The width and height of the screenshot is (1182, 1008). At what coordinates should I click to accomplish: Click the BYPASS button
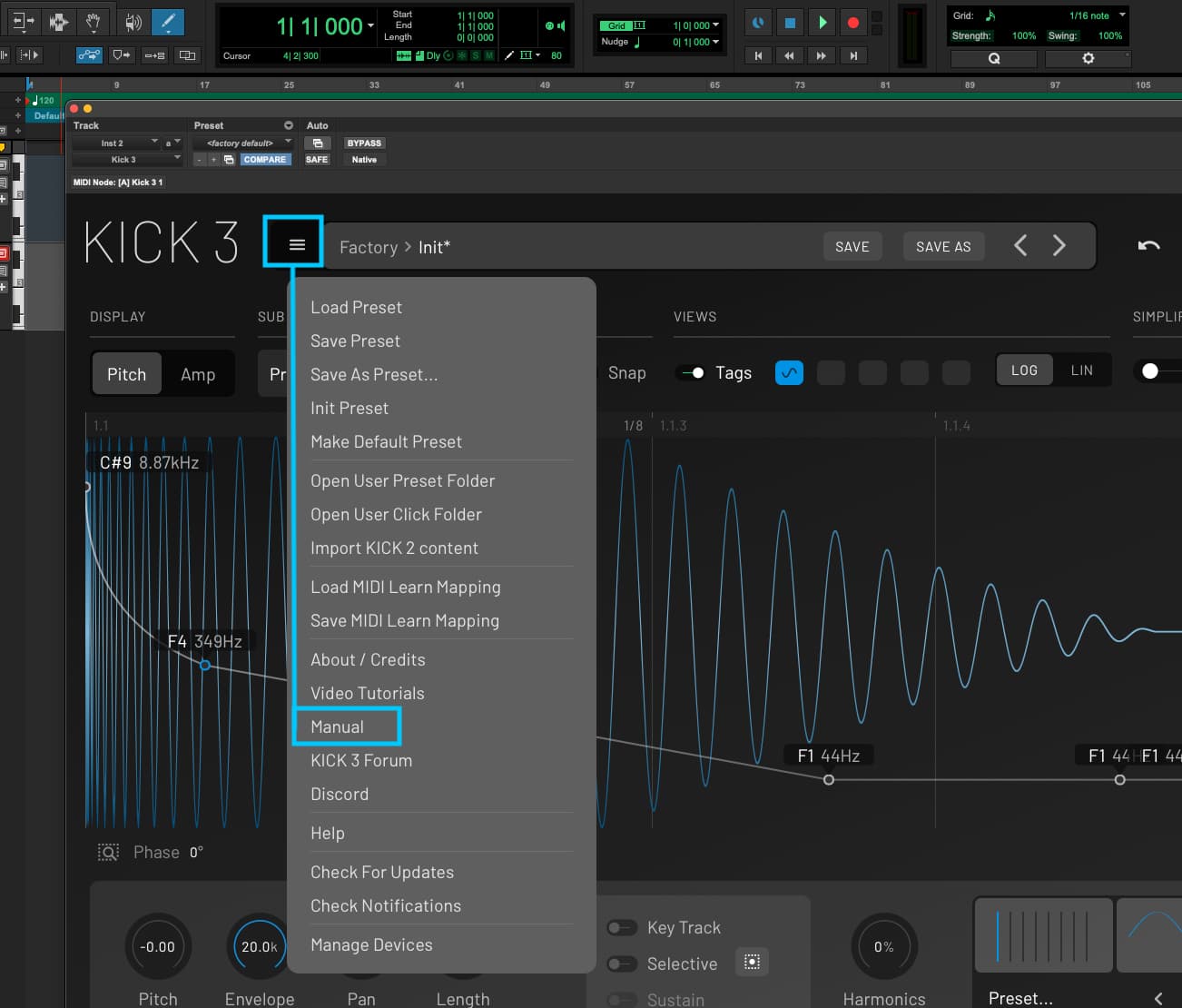tap(364, 143)
